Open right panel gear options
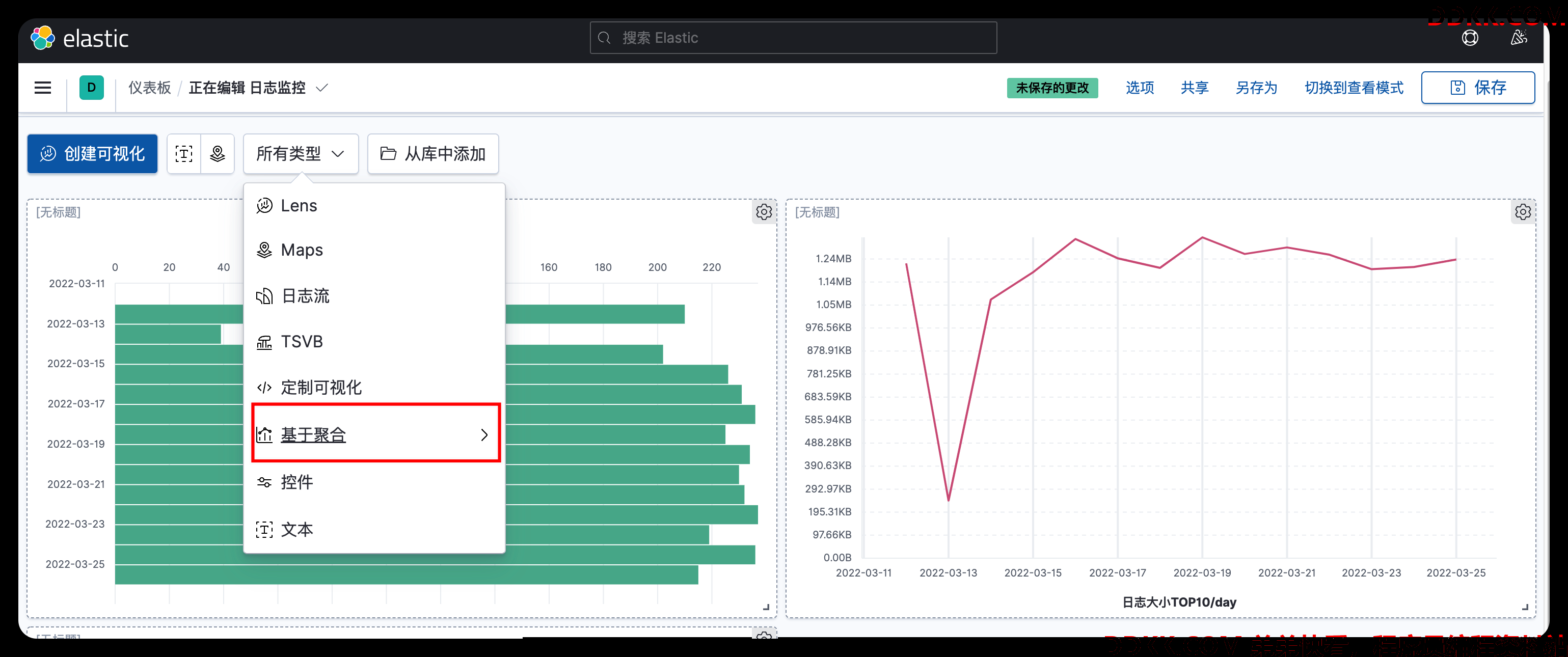 point(1522,212)
